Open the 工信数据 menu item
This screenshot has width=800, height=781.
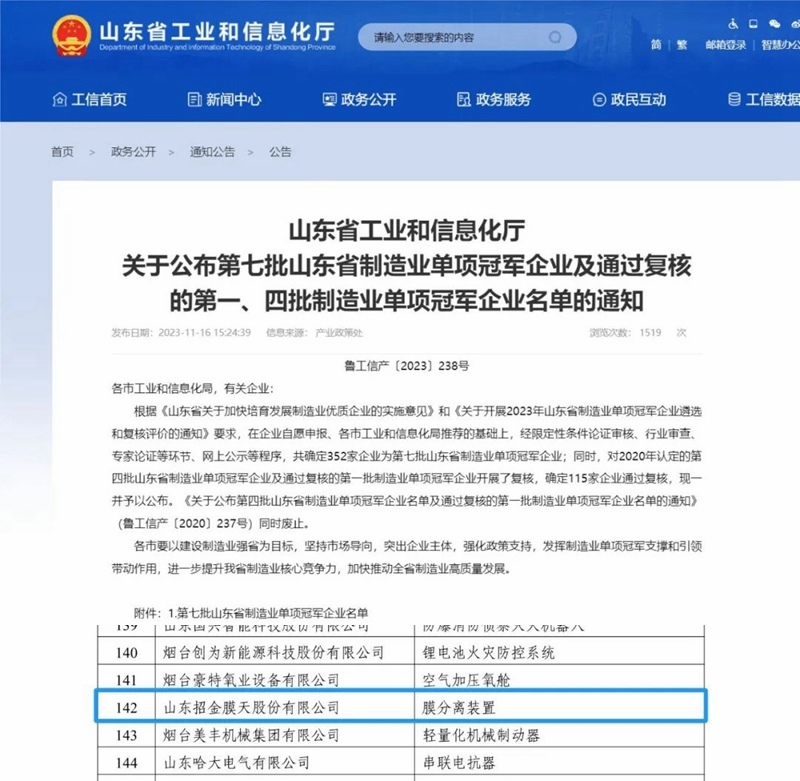tap(764, 99)
